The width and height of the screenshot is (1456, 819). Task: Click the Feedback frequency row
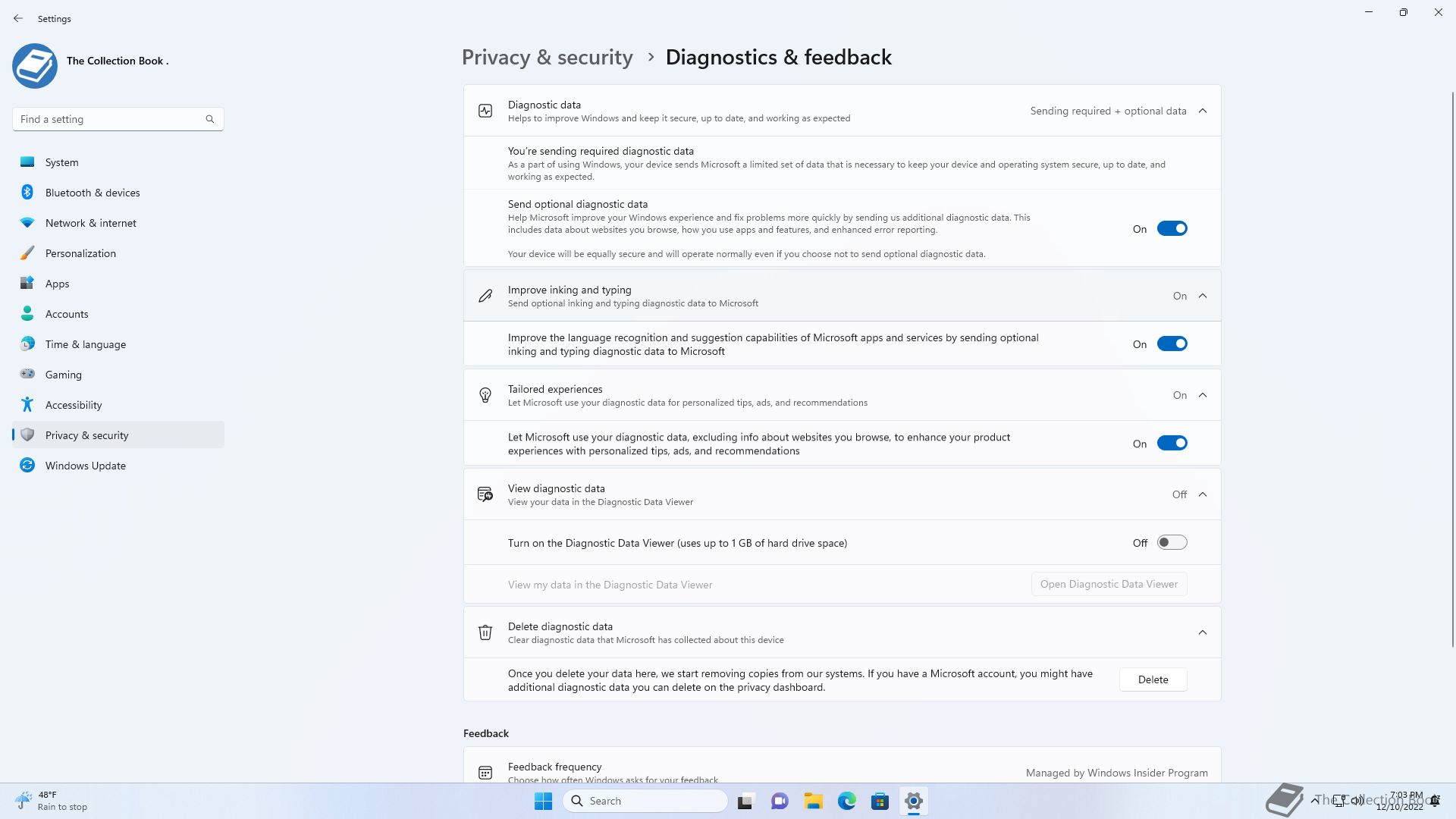click(x=843, y=765)
